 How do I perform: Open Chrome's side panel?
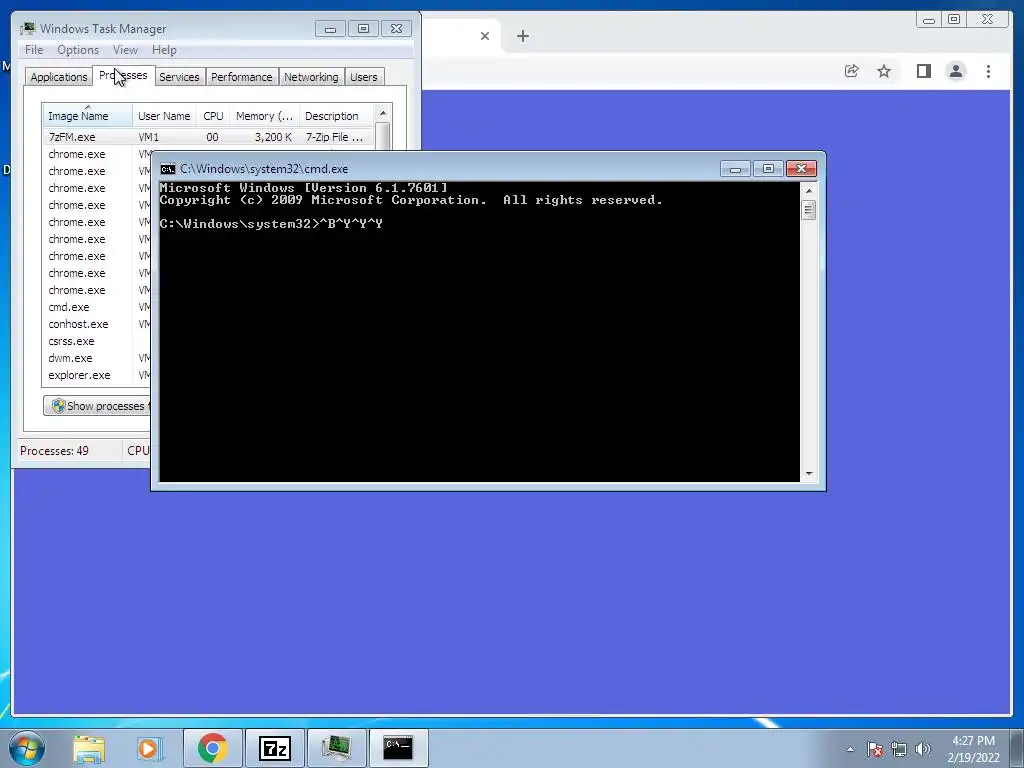pos(923,71)
